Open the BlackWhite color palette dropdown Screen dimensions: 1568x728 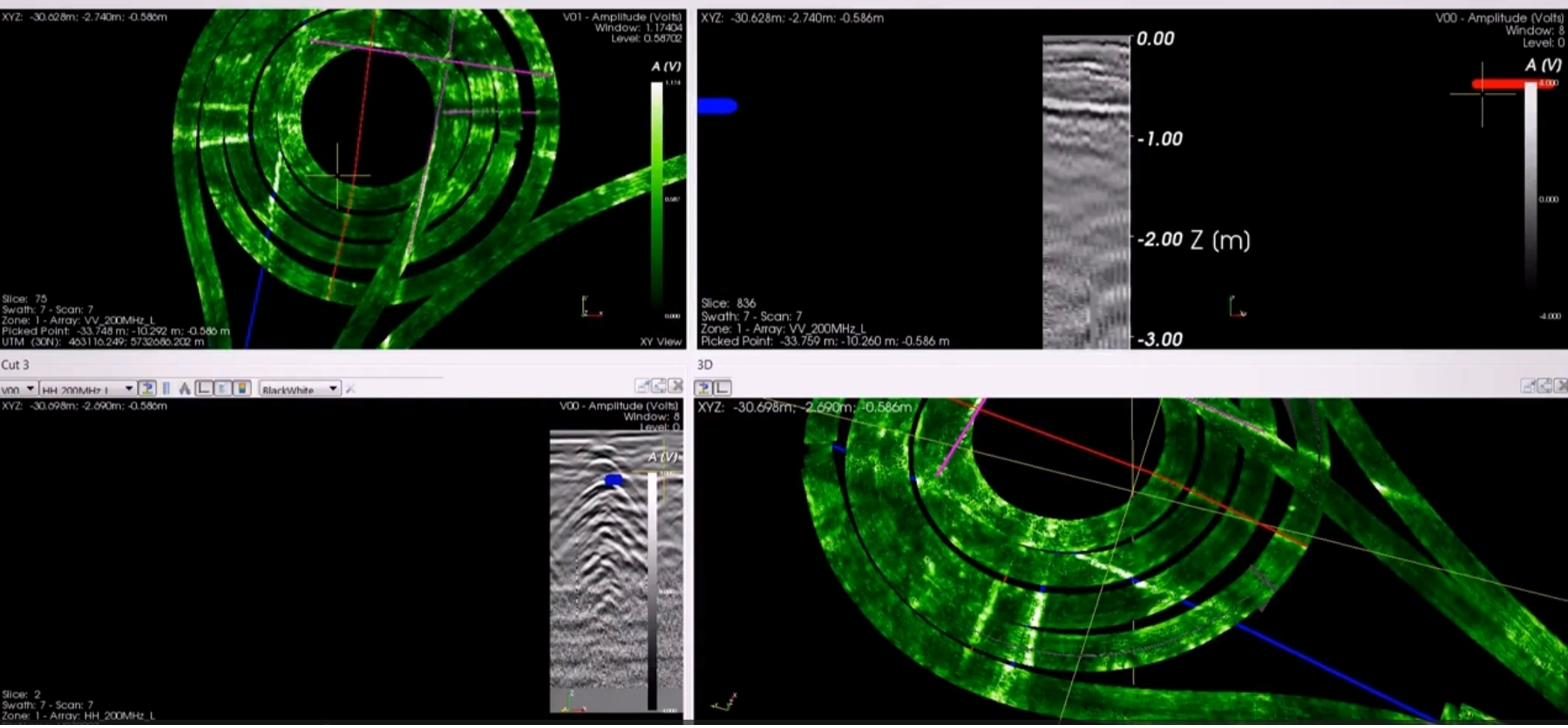pos(300,389)
